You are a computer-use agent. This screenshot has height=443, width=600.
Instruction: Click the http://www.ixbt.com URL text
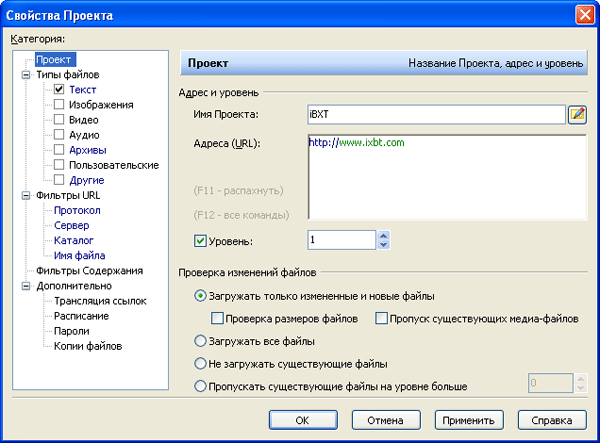pos(356,143)
